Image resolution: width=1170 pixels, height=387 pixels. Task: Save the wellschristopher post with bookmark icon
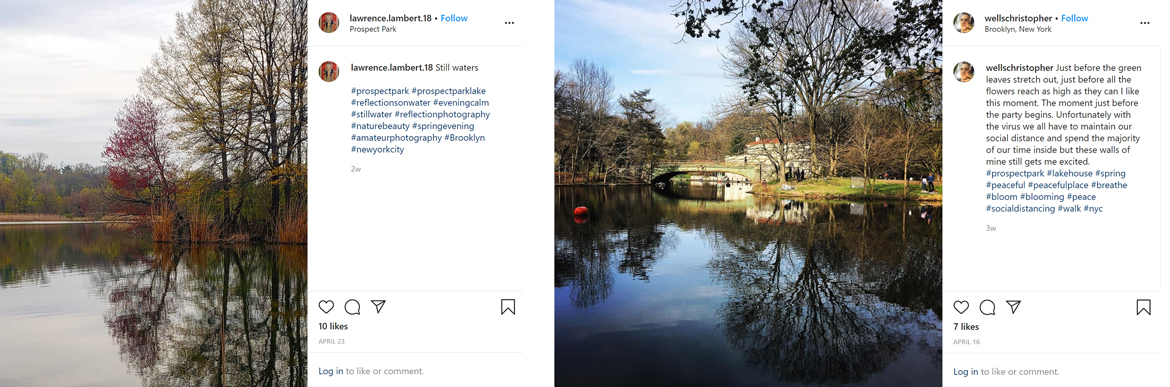(1143, 307)
